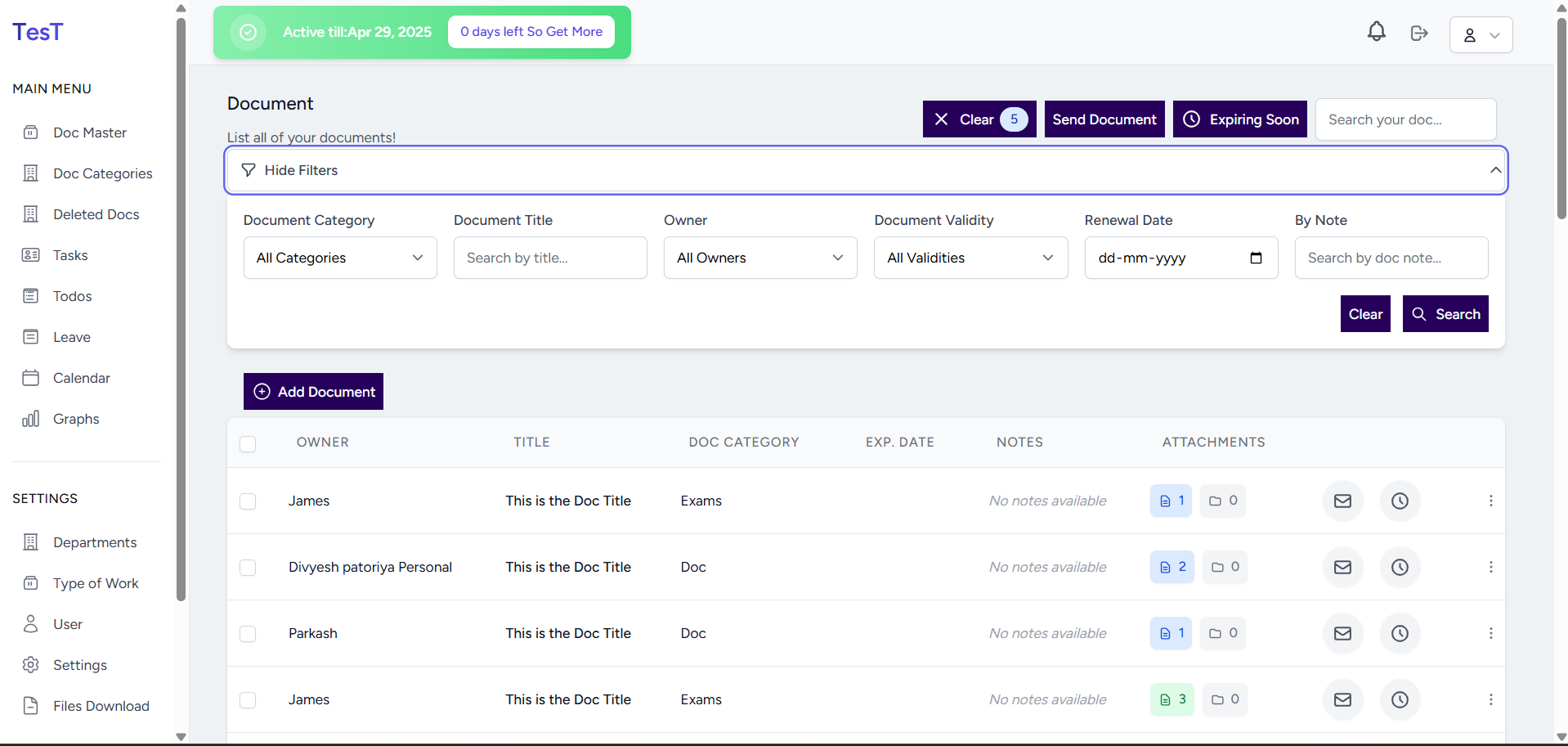Open the All Owners dropdown
1568x746 pixels.
pos(760,258)
